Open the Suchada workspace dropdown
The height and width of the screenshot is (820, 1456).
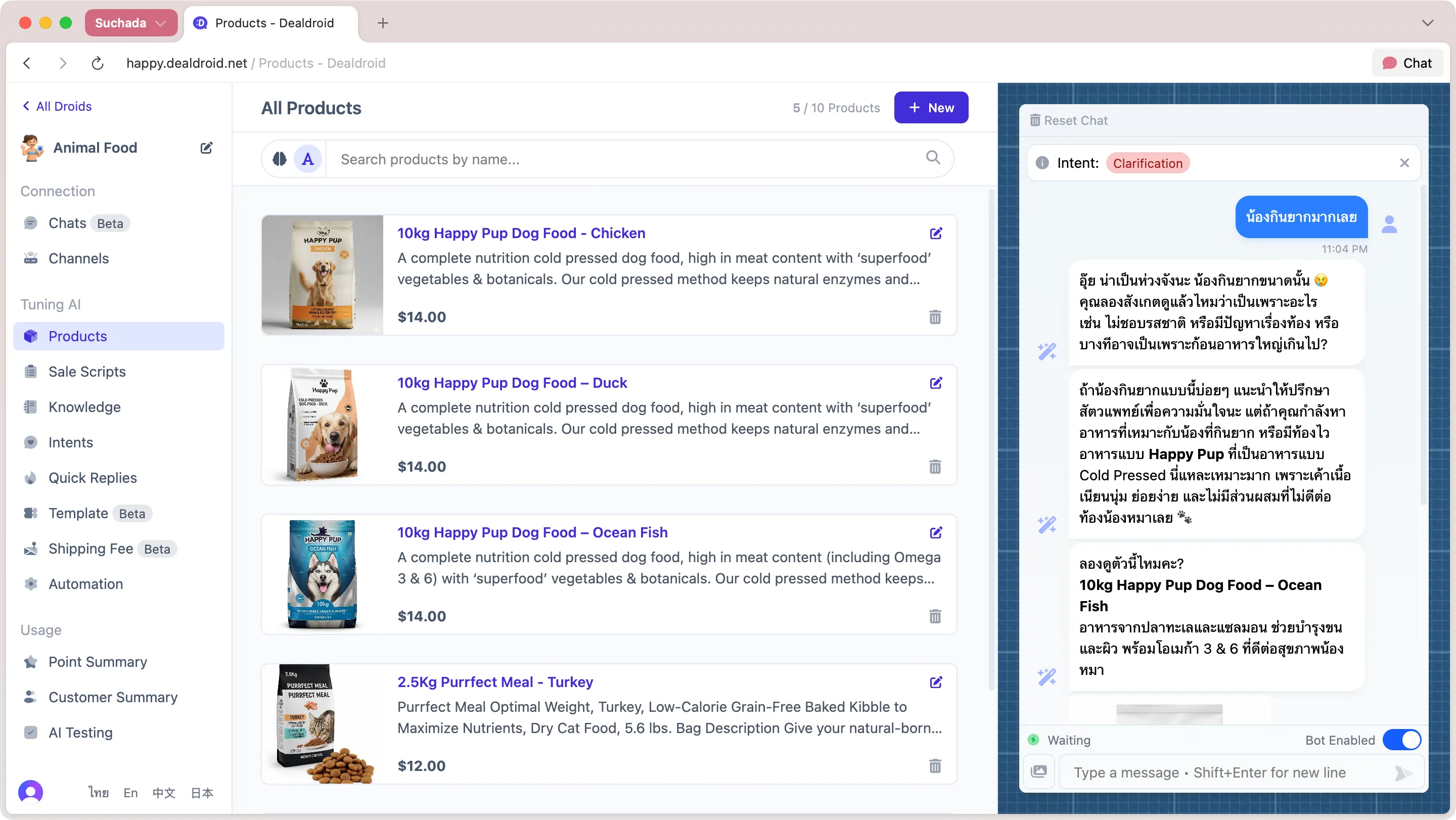pyautogui.click(x=130, y=23)
